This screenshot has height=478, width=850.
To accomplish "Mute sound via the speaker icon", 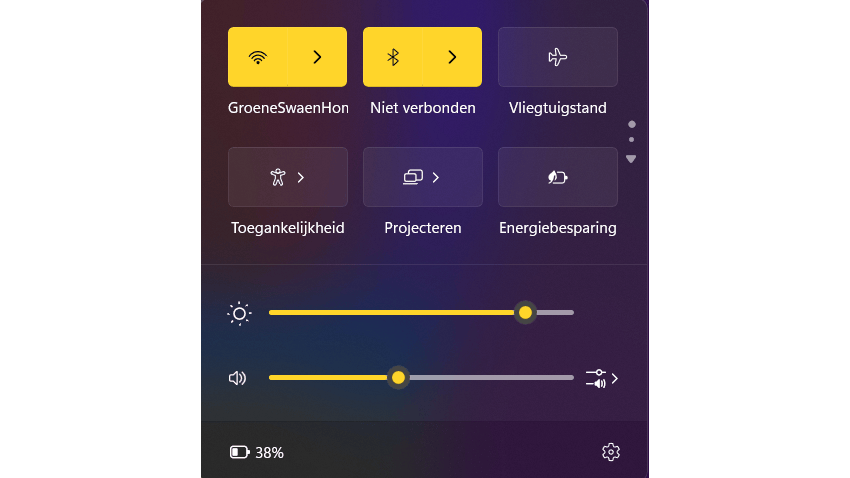I will (x=238, y=378).
